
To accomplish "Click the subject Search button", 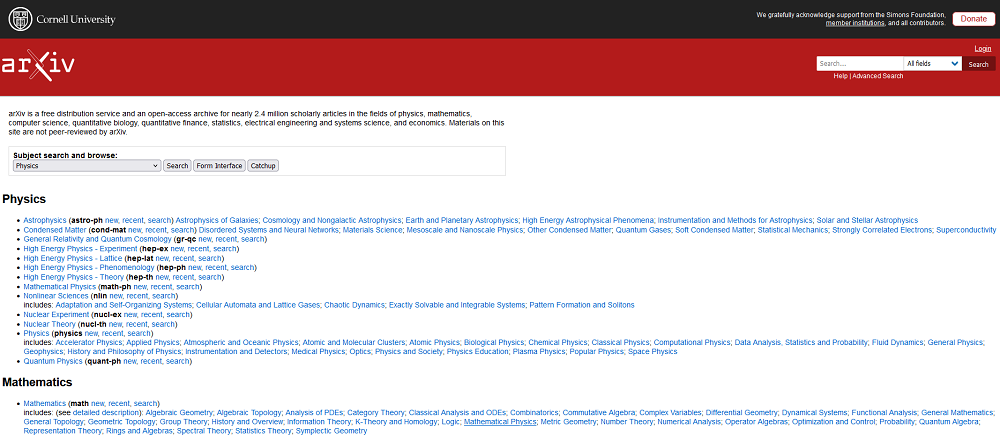I will (177, 166).
